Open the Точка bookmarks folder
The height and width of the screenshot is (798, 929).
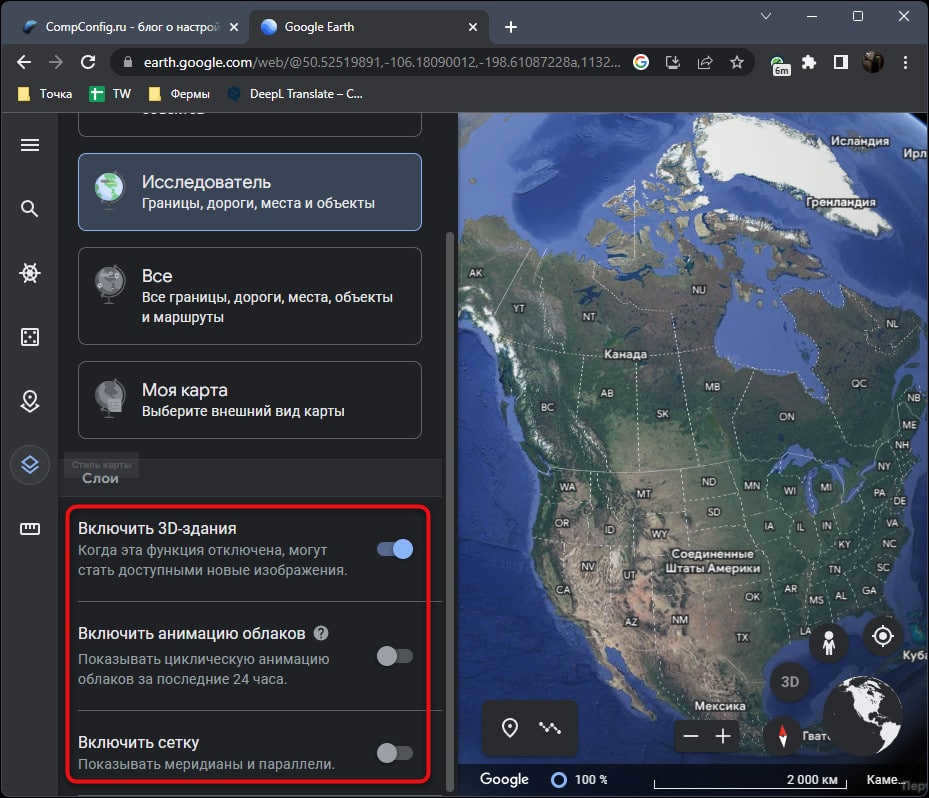[45, 94]
